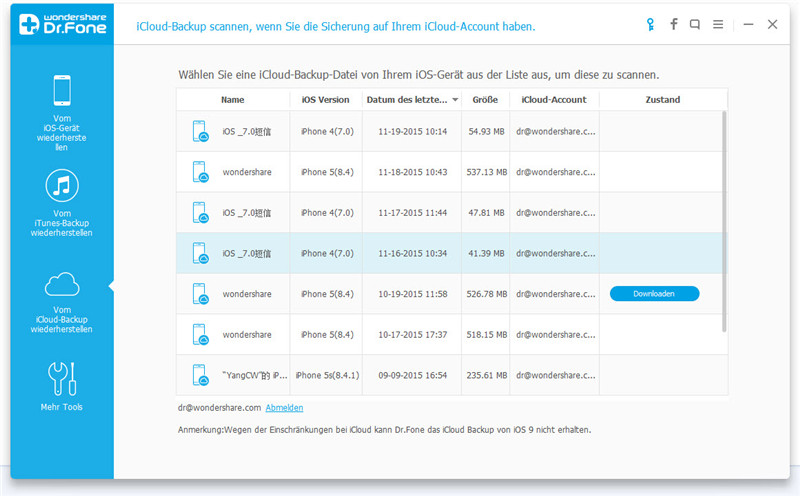Screen dimensions: 800x496
Task: Click size cell '235.61 MB'
Action: pos(486,375)
